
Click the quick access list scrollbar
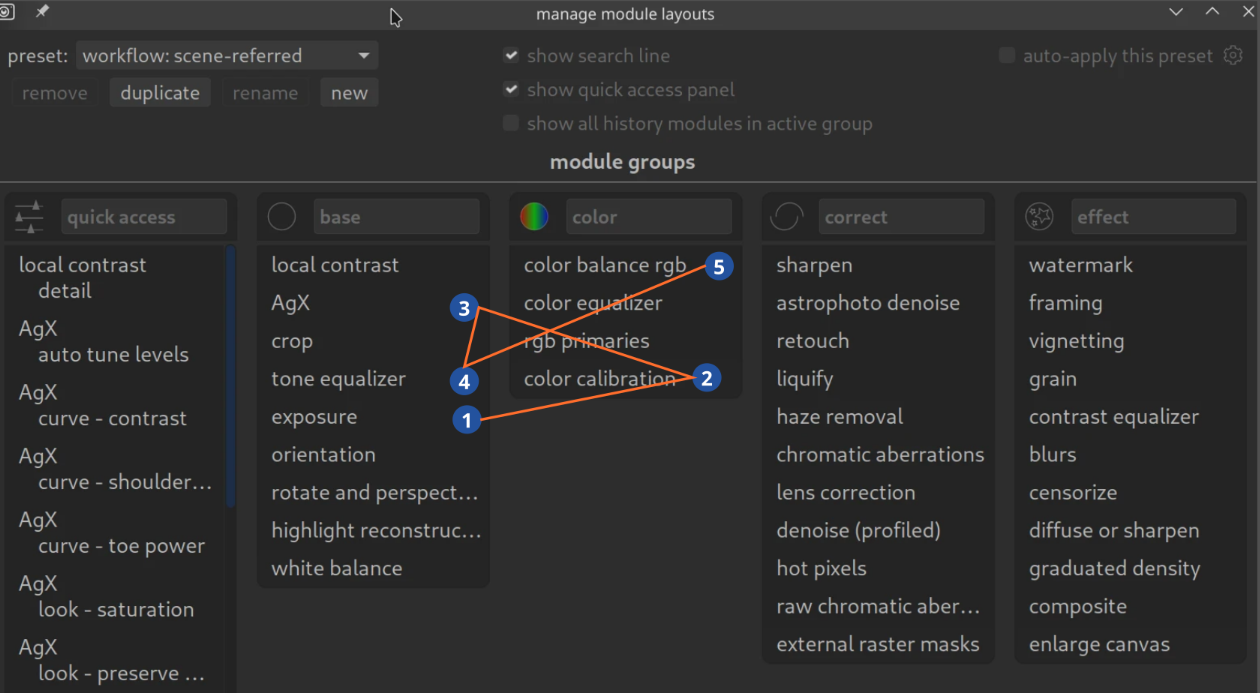[x=231, y=380]
